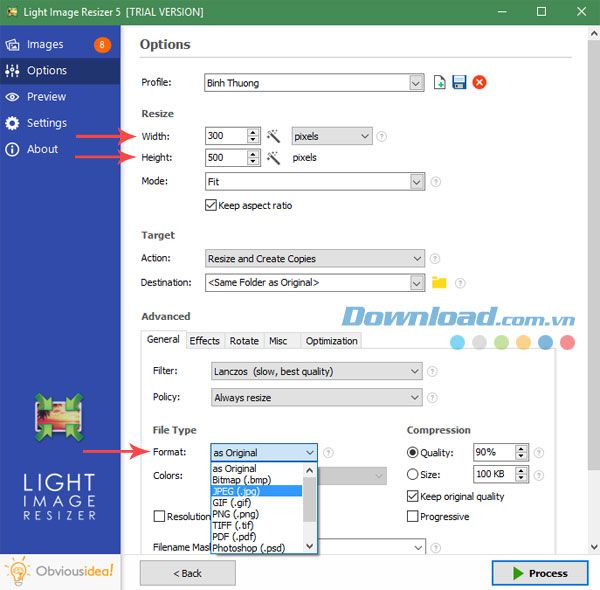Enable the Progressive checkbox
The height and width of the screenshot is (590, 600).
click(x=412, y=516)
